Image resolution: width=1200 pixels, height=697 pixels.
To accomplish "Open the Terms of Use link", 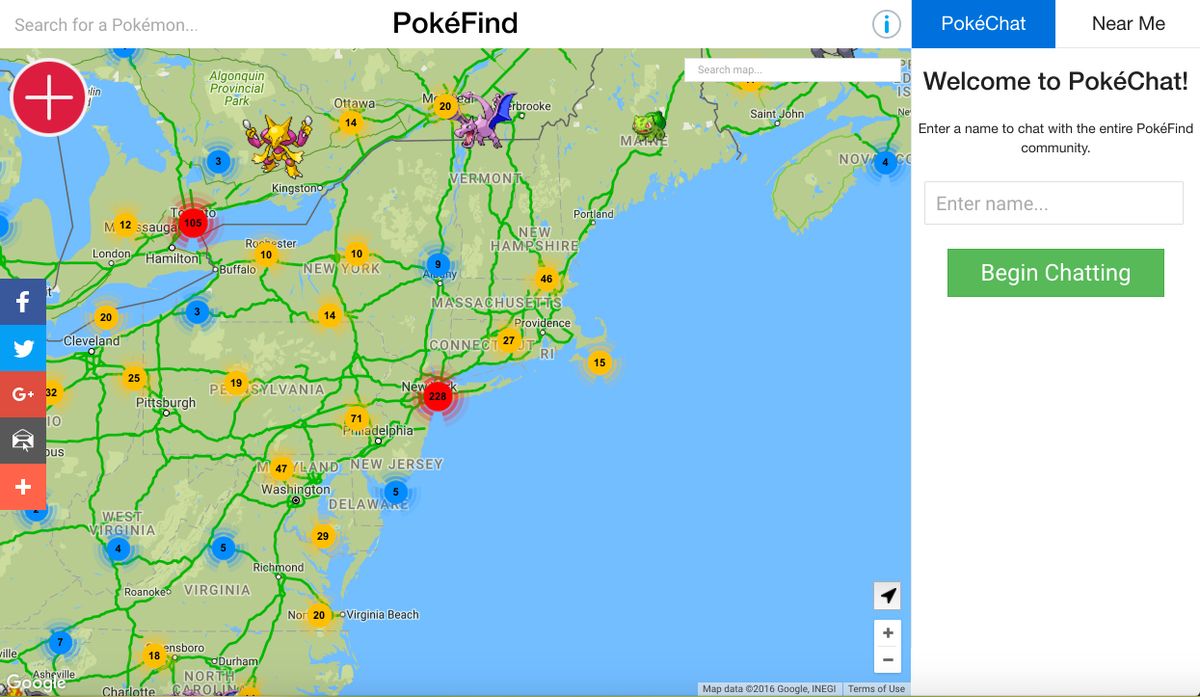I will coord(875,688).
